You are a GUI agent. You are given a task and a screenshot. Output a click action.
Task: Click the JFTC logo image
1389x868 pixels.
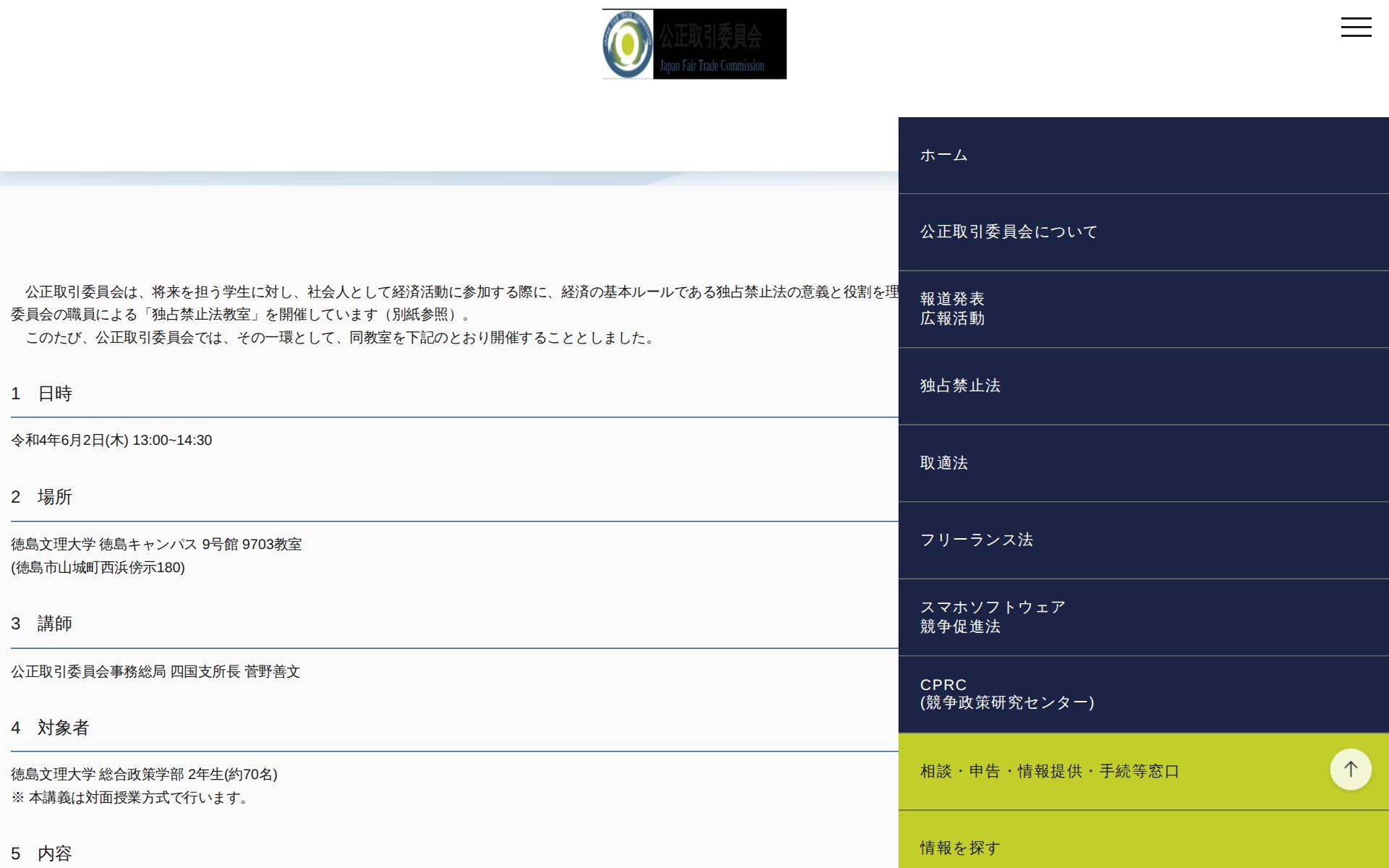[x=693, y=43]
